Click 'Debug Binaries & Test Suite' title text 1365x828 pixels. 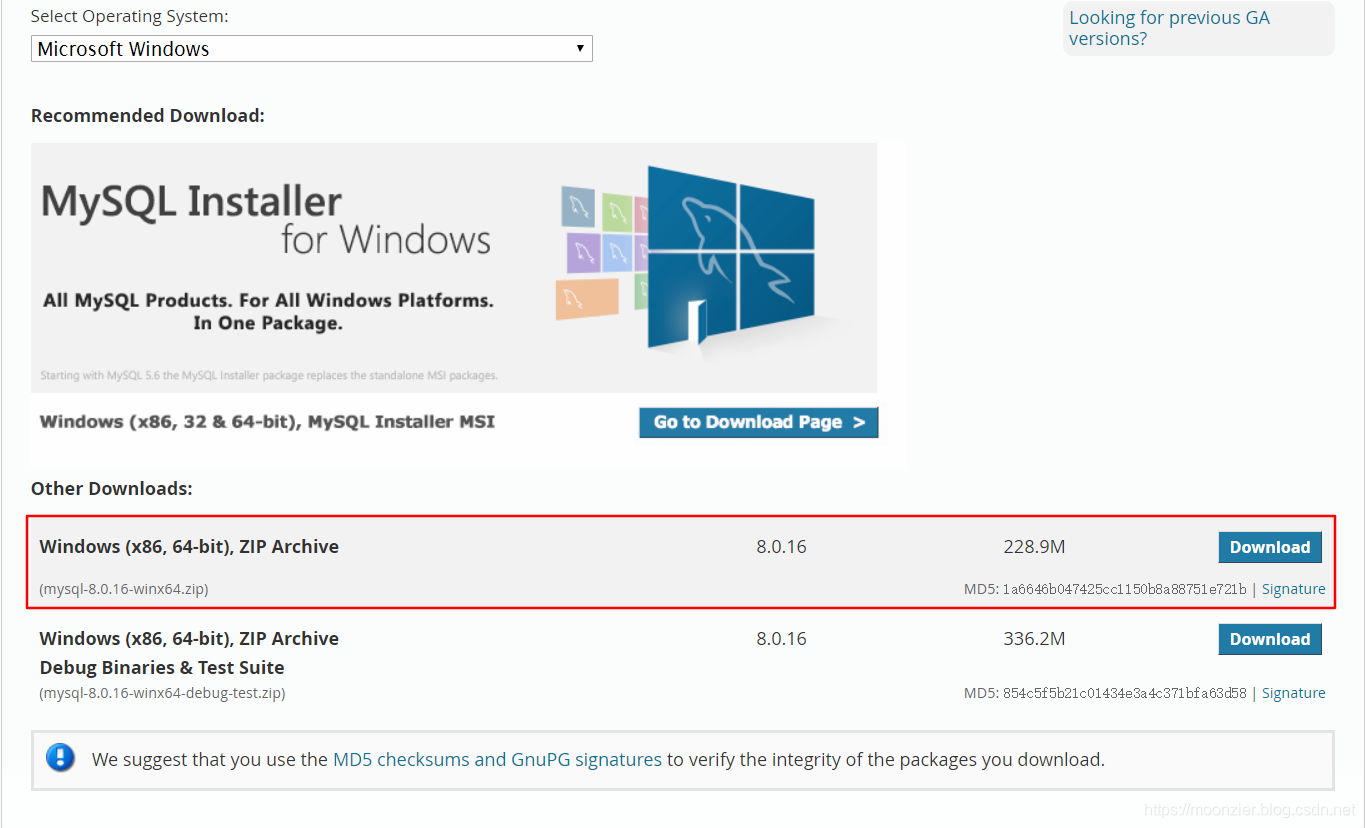pos(162,668)
